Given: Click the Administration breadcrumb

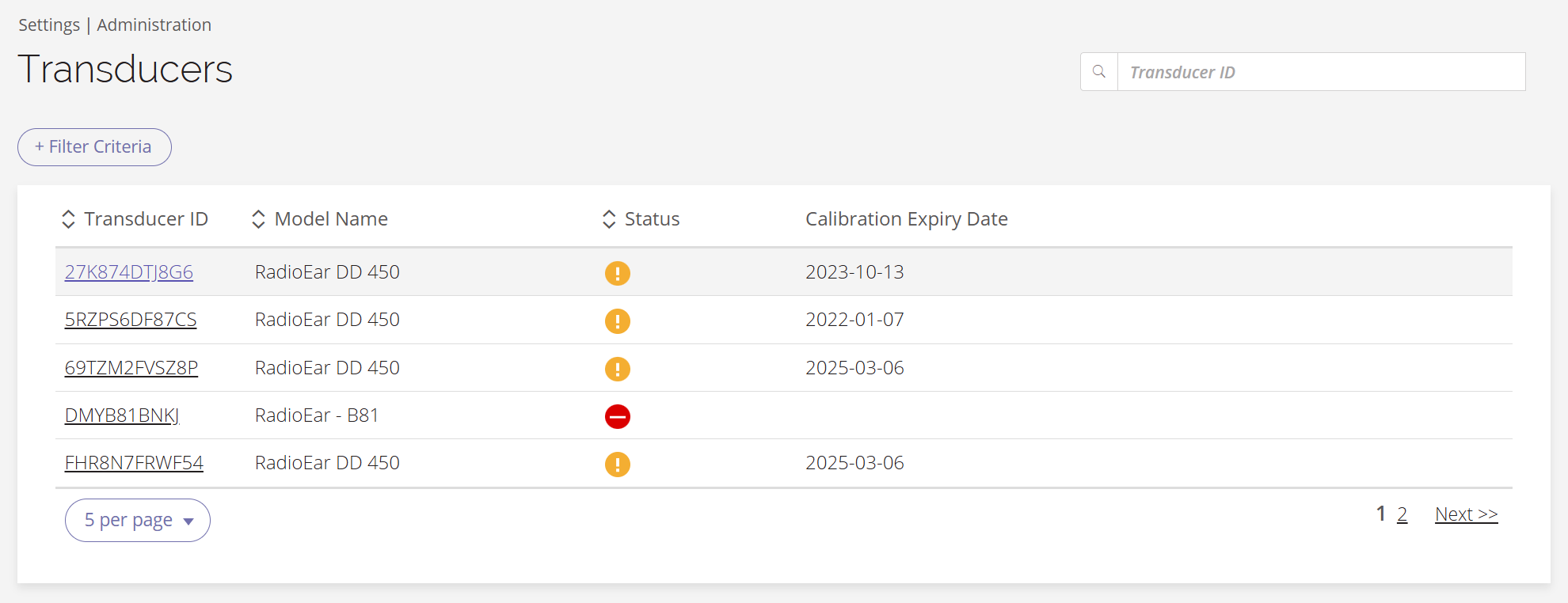Looking at the screenshot, I should 154,25.
